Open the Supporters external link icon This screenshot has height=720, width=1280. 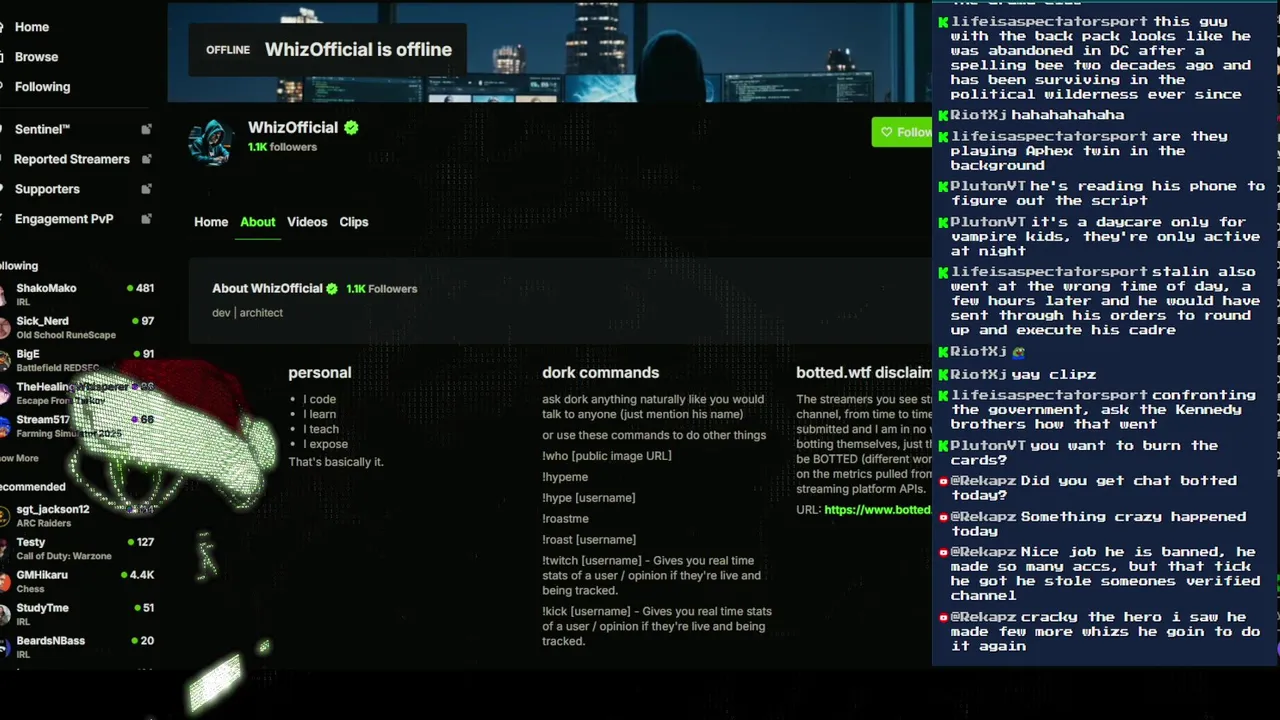pyautogui.click(x=146, y=189)
